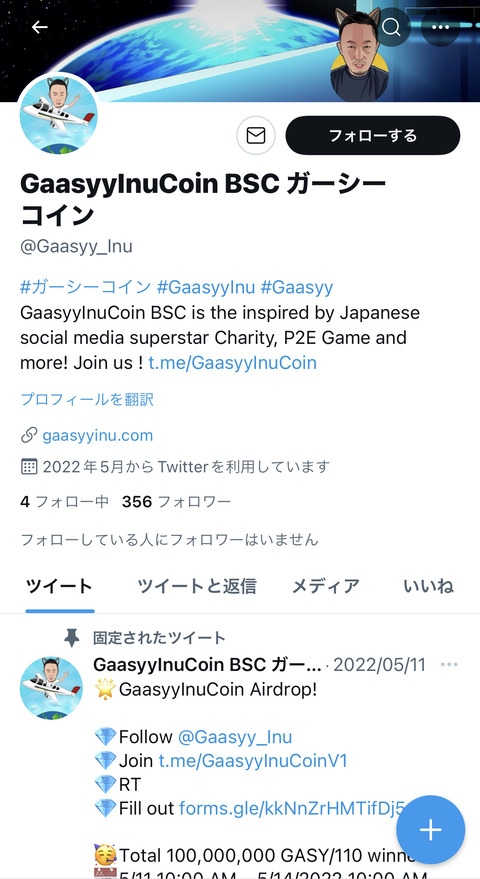Viewport: 480px width, 879px height.
Task: Tap the back arrow icon
Action: (x=39, y=27)
